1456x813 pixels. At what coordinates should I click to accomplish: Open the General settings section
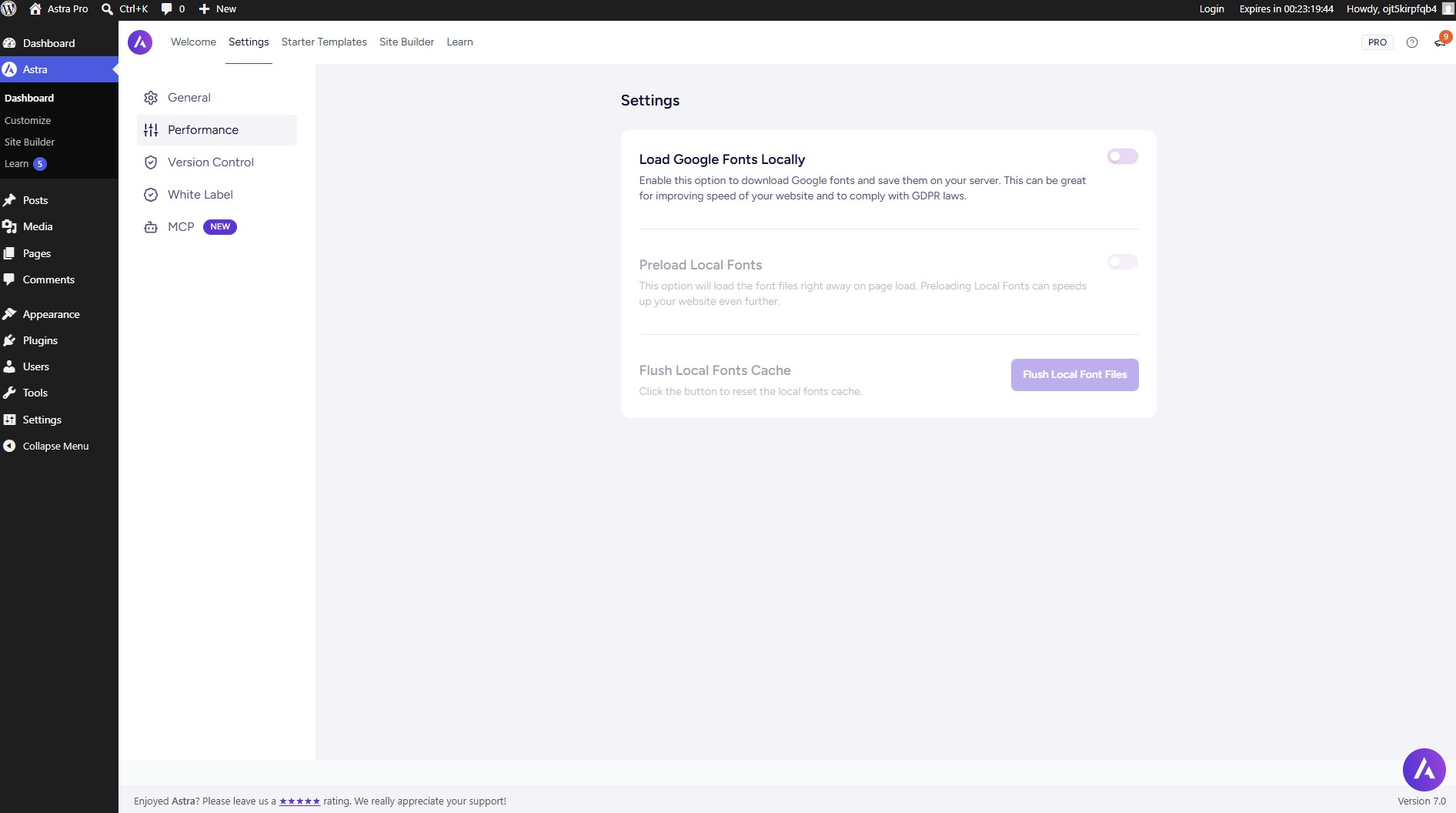click(216, 98)
